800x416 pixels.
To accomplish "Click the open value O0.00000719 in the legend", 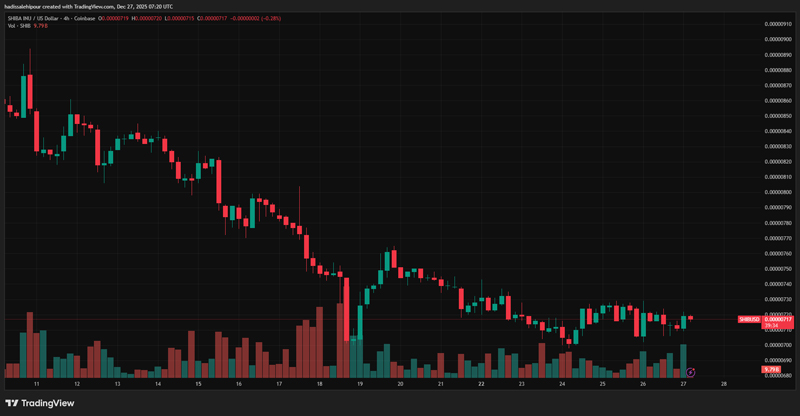I will (117, 17).
